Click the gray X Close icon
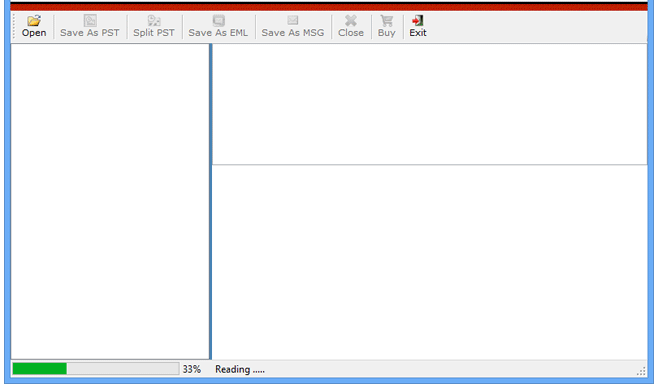Image resolution: width=655 pixels, height=386 pixels. click(351, 20)
